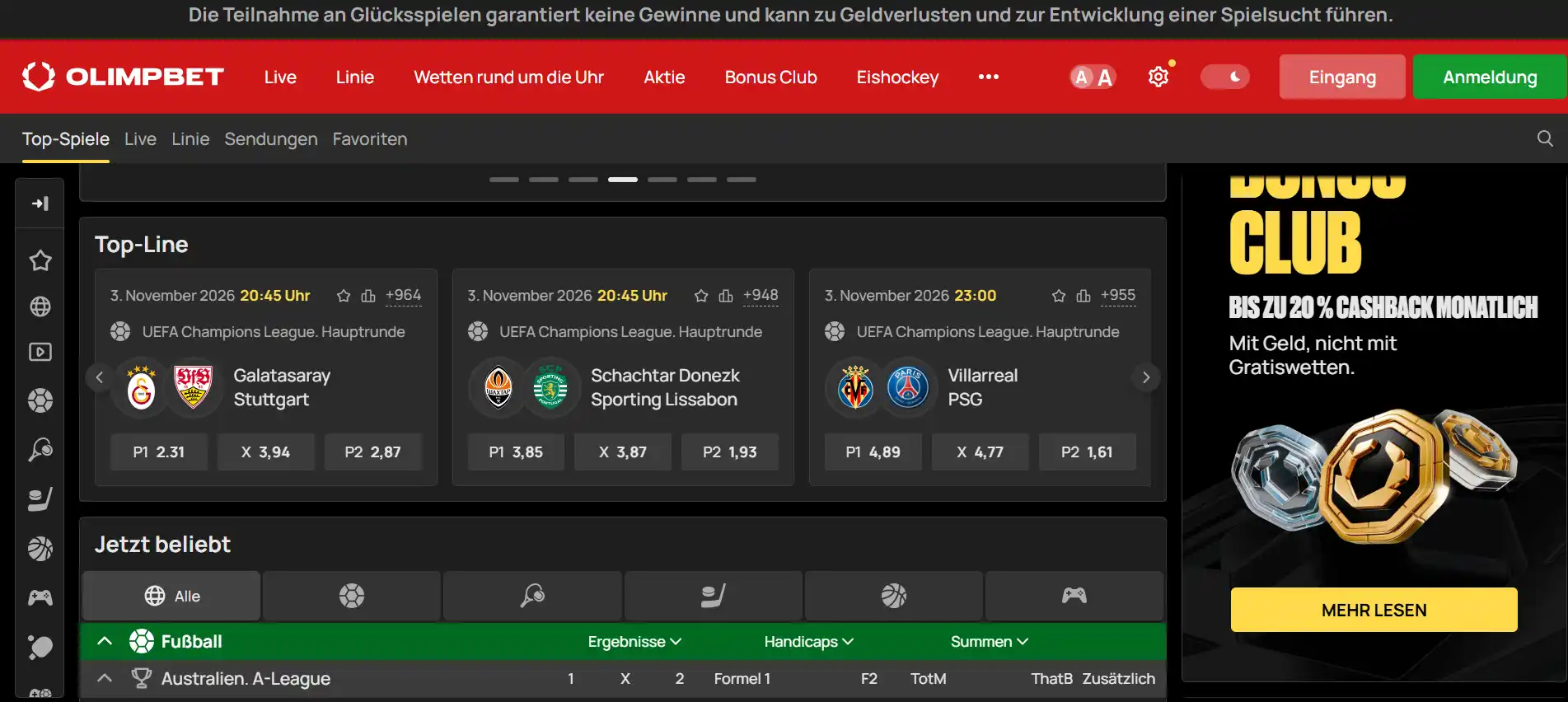
Task: Click the Olimpbet logo
Action: [x=123, y=77]
